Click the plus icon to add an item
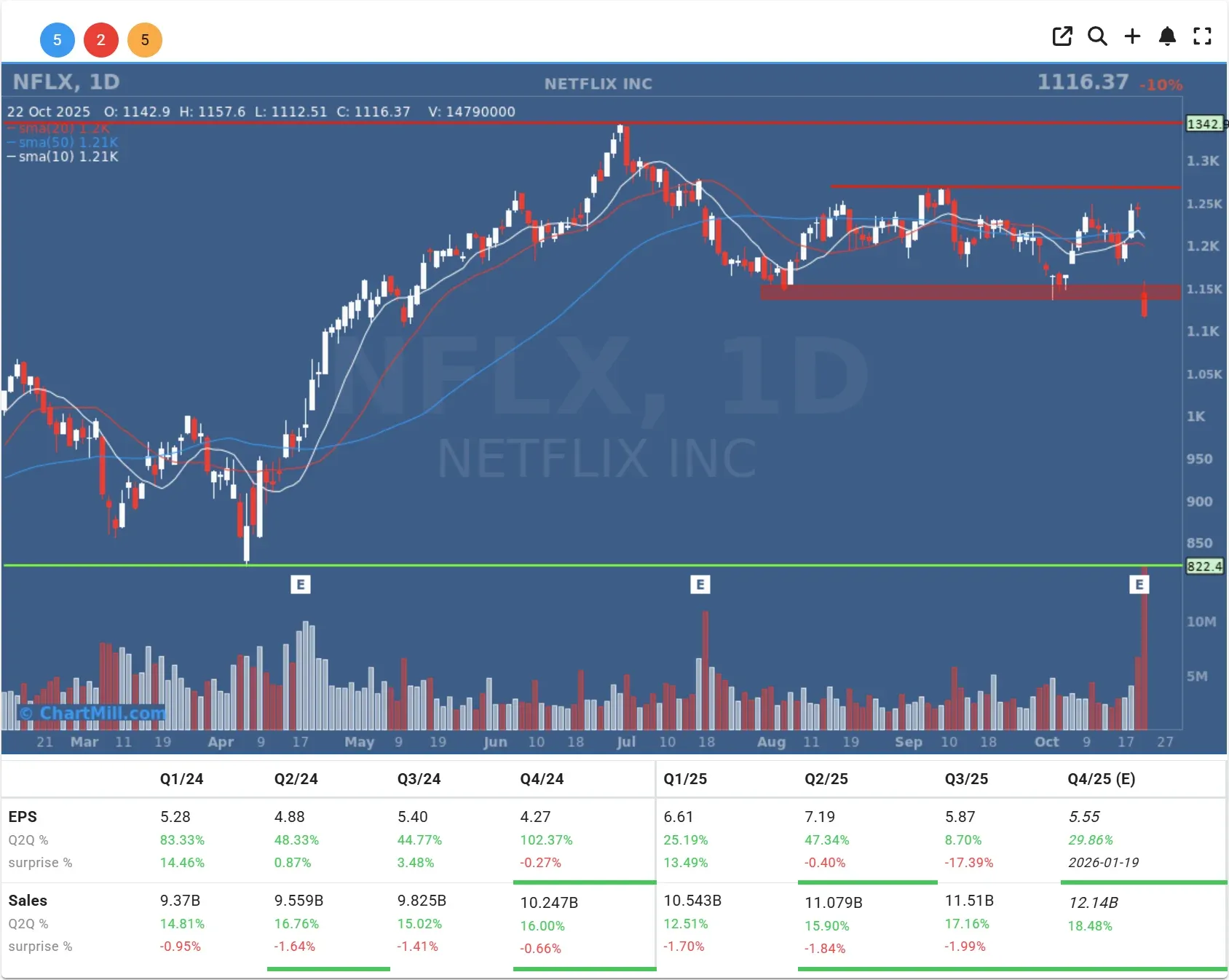 point(1132,36)
